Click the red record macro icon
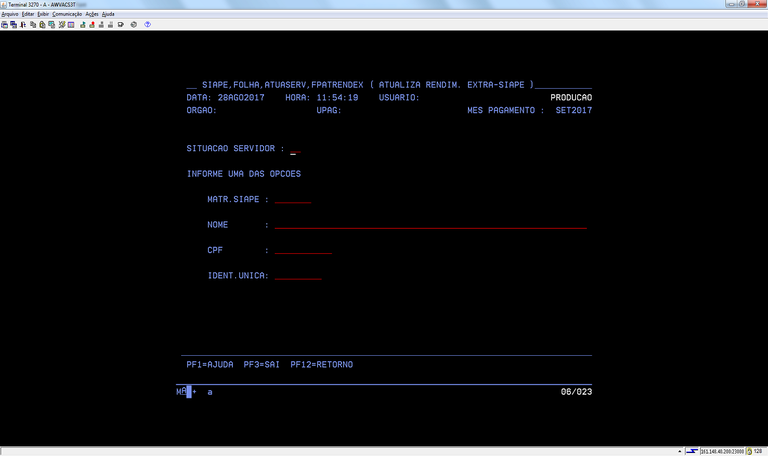 click(92, 24)
